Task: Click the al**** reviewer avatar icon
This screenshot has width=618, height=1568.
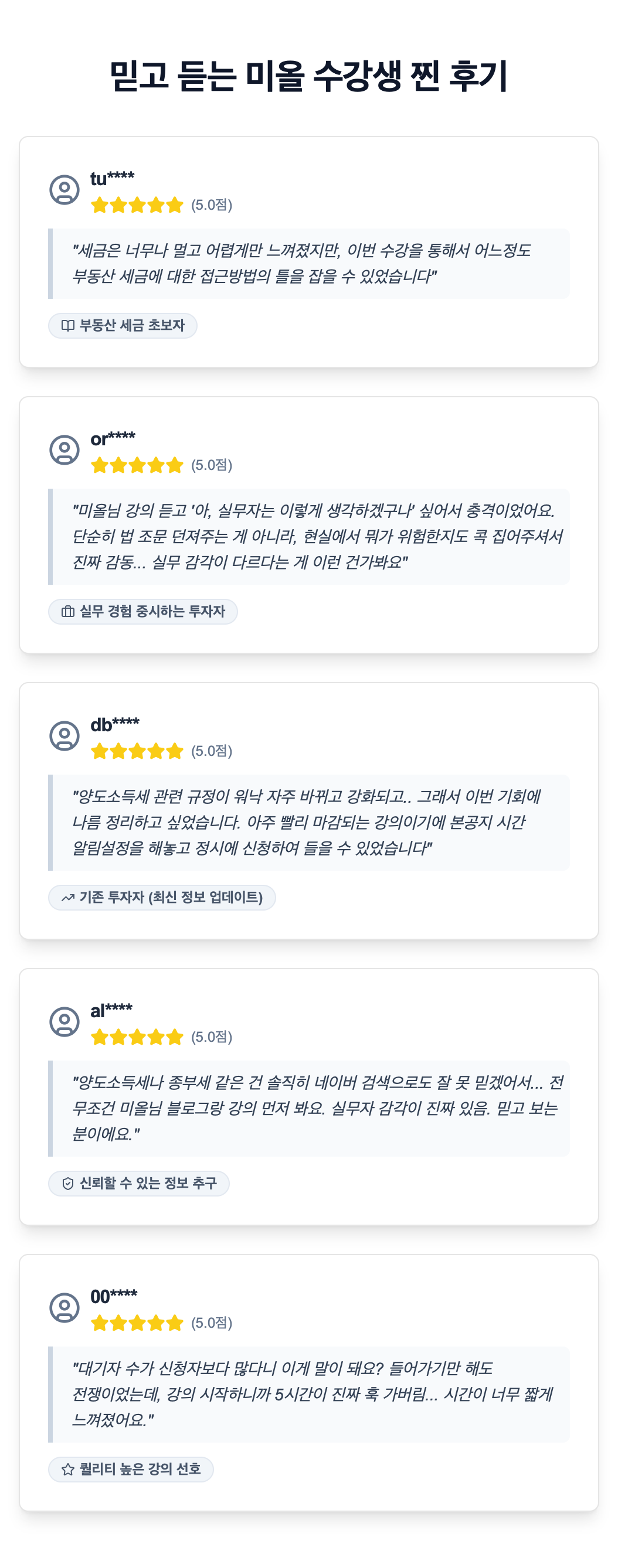Action: pyautogui.click(x=64, y=1021)
